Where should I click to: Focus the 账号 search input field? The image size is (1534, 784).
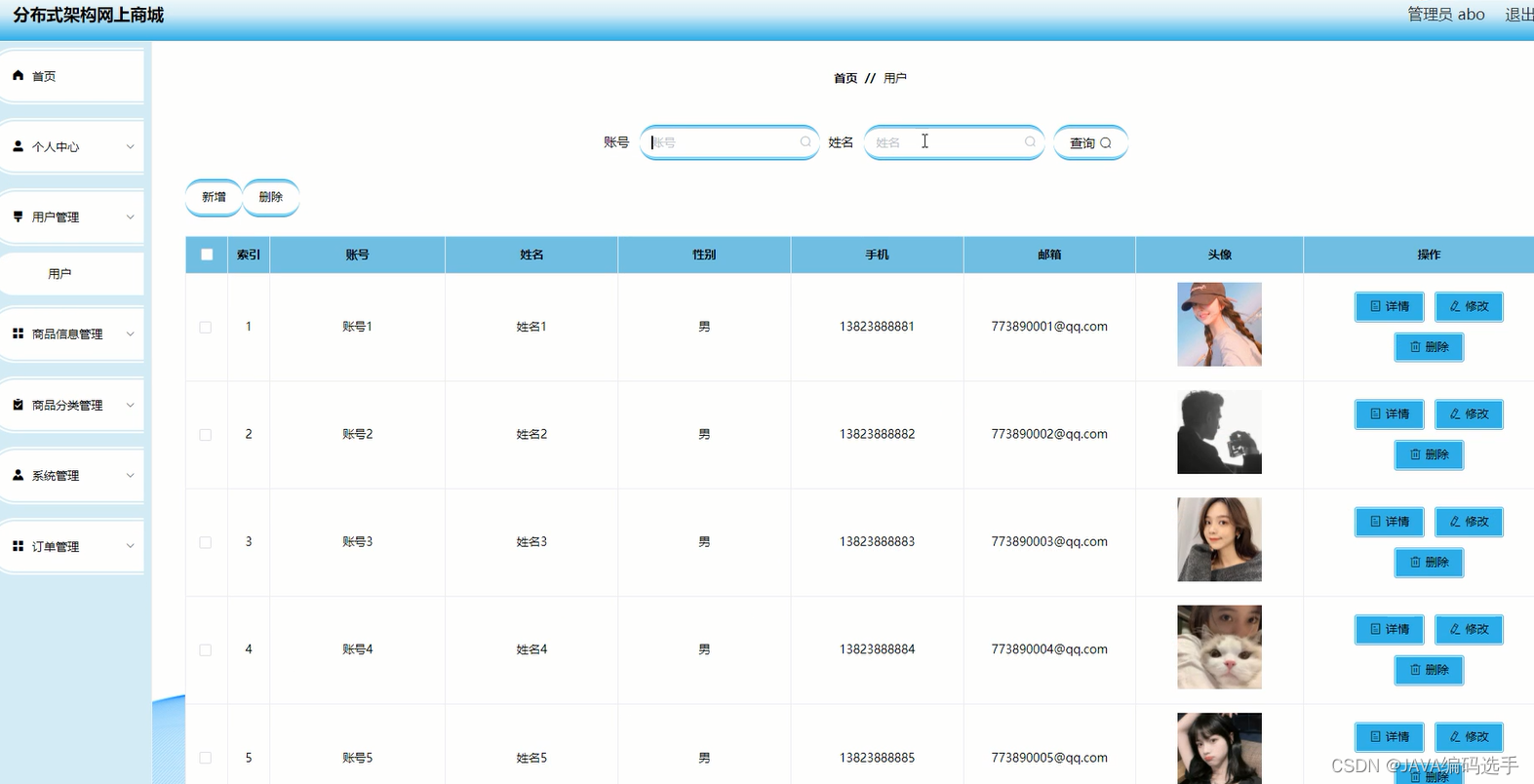tap(729, 142)
